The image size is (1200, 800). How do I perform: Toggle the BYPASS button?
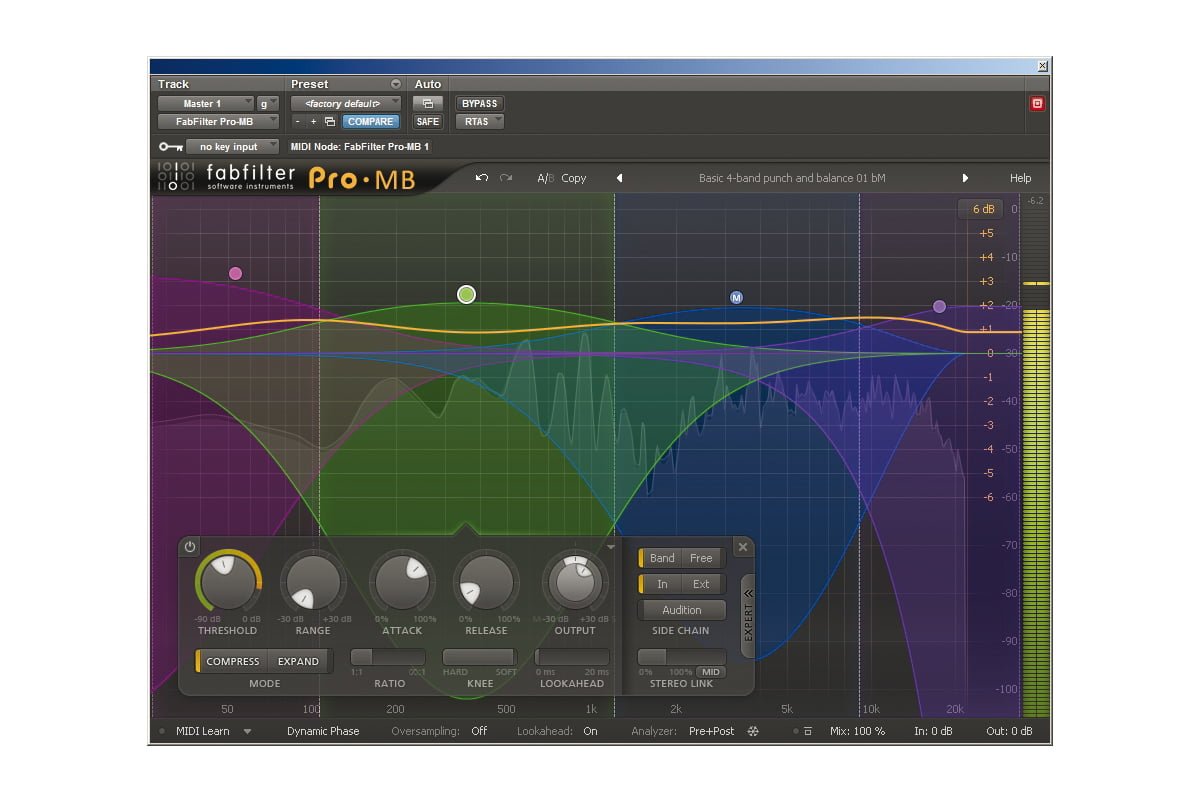click(x=480, y=103)
